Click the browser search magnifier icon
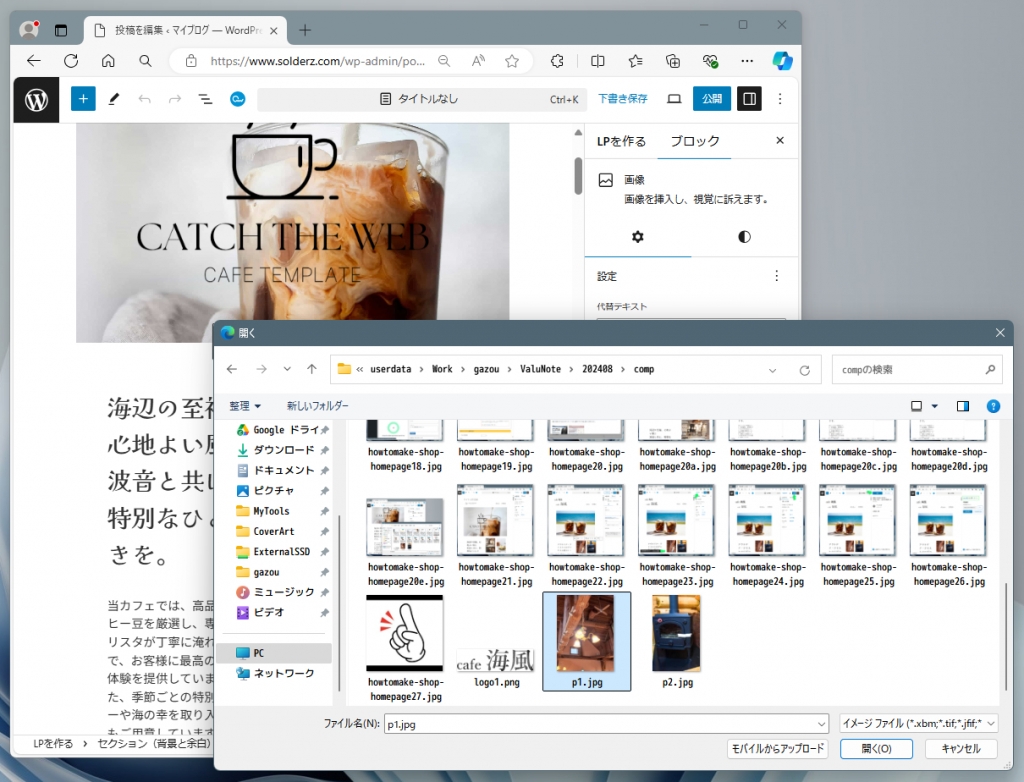Image resolution: width=1024 pixels, height=782 pixels. (x=145, y=61)
